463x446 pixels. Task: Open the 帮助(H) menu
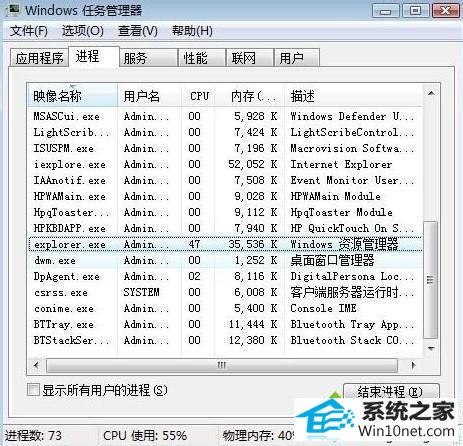click(192, 31)
